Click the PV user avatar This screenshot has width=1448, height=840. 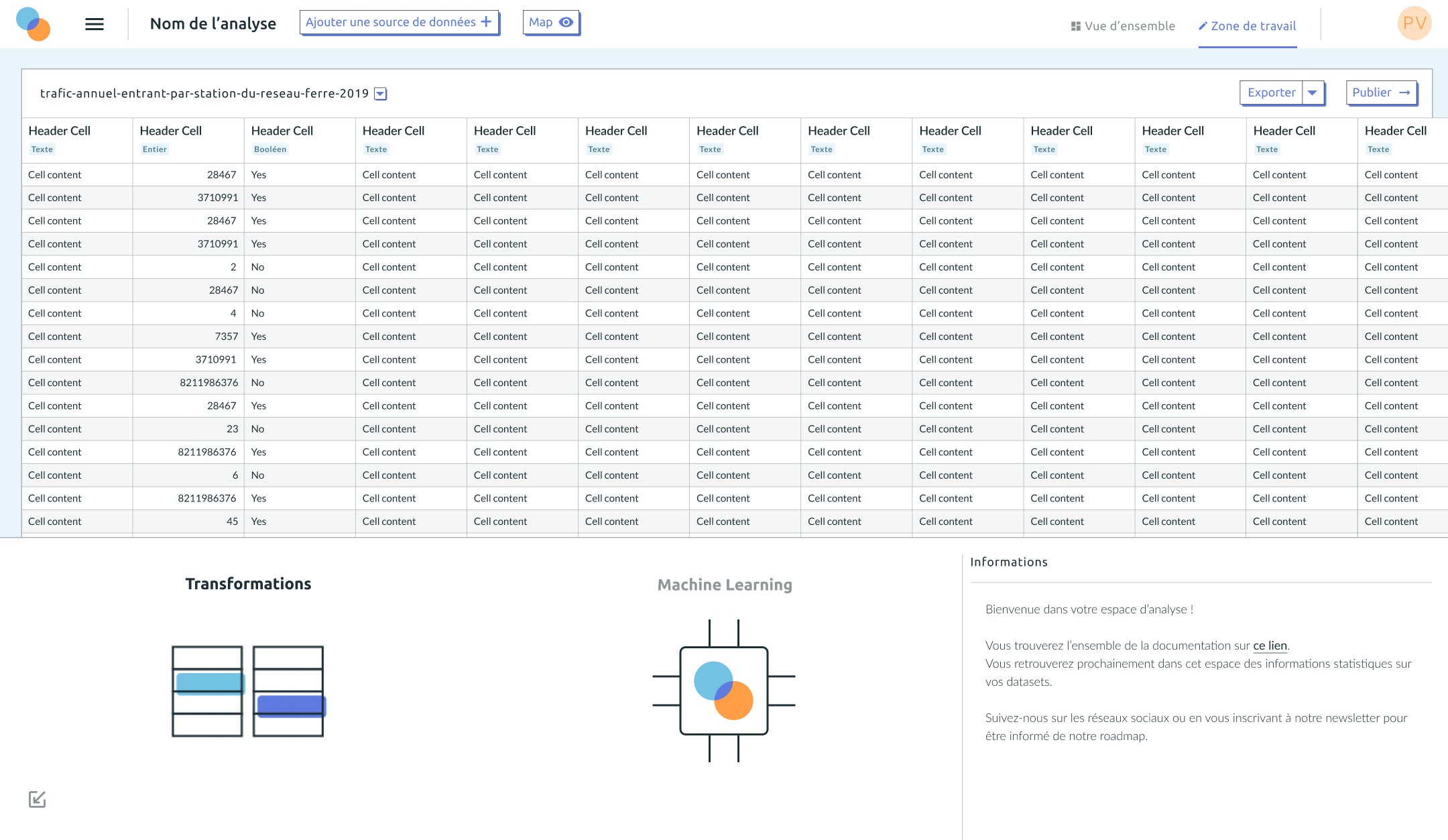pyautogui.click(x=1414, y=23)
